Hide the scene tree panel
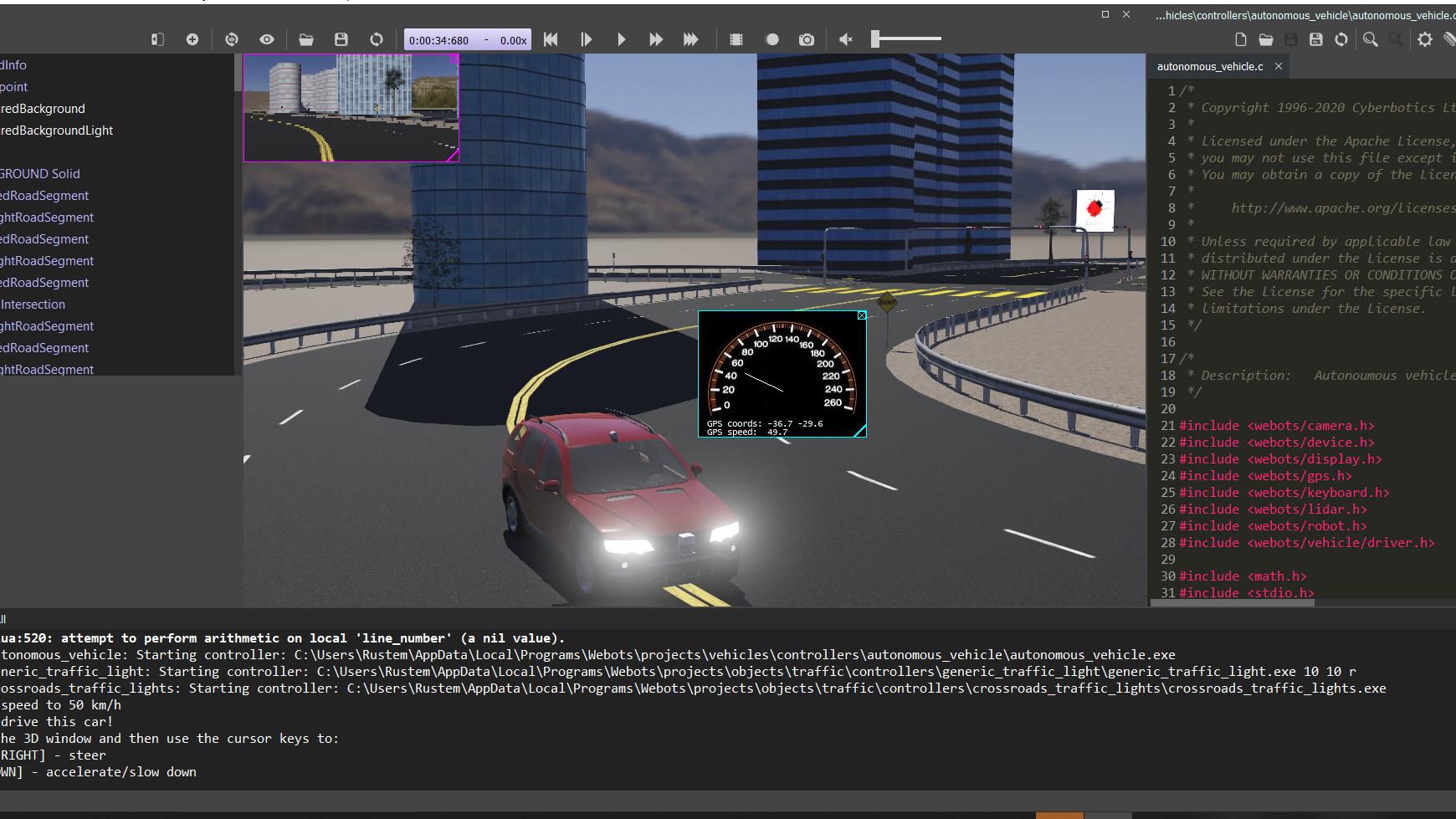The image size is (1456, 819). coord(157,39)
